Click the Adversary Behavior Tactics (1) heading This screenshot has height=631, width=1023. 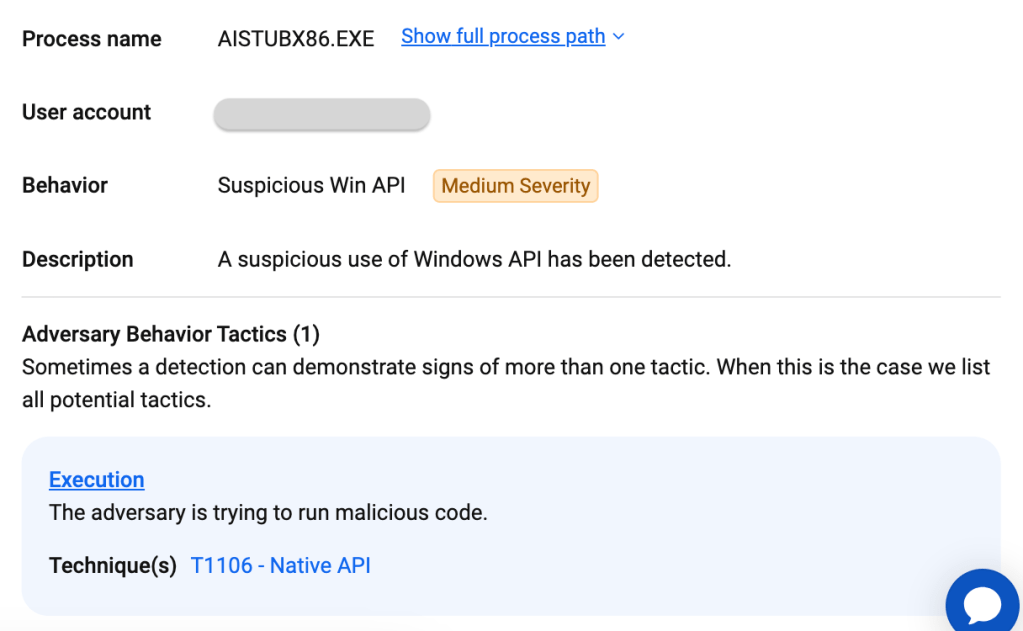point(171,334)
